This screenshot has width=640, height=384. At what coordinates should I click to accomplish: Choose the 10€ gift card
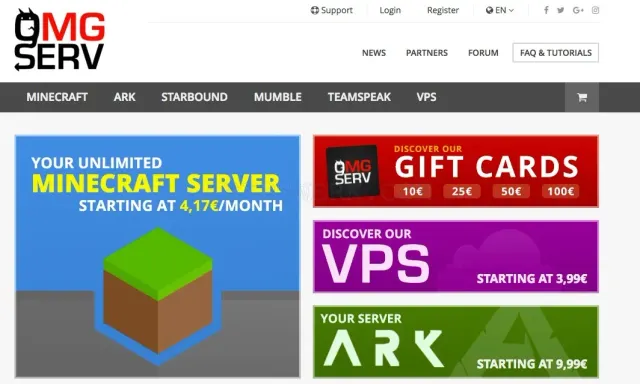(x=413, y=191)
